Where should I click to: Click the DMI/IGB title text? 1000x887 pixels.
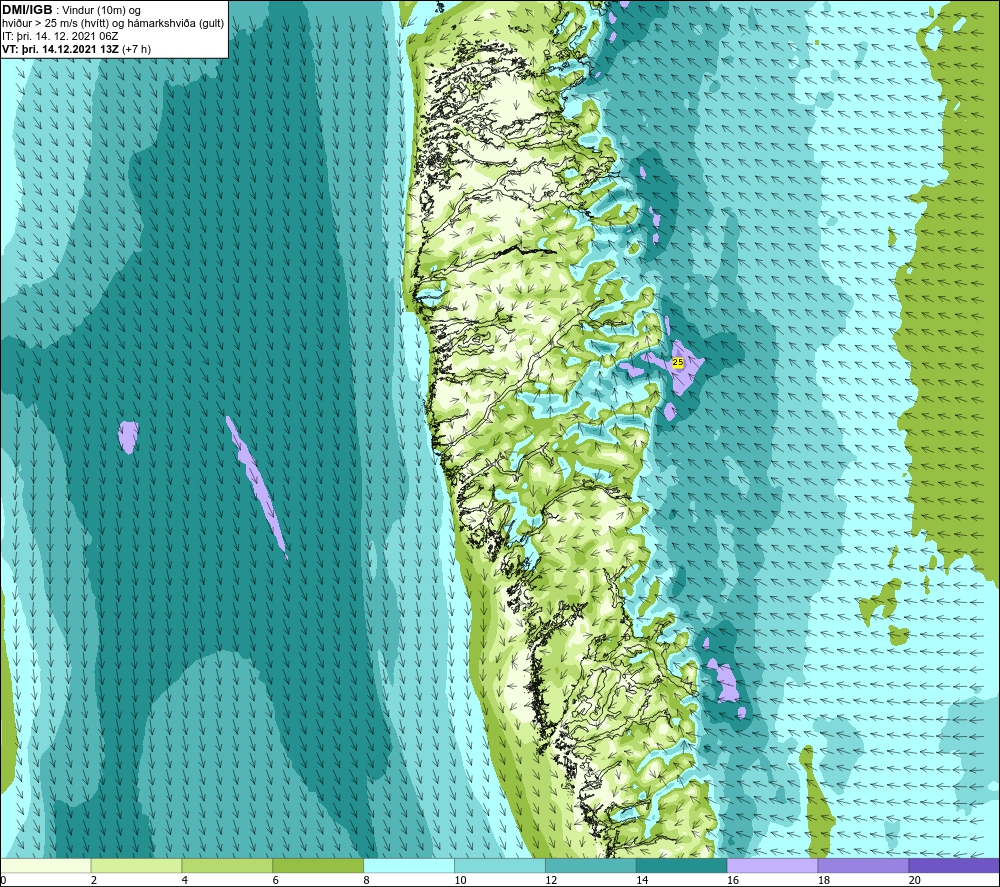click(x=27, y=10)
